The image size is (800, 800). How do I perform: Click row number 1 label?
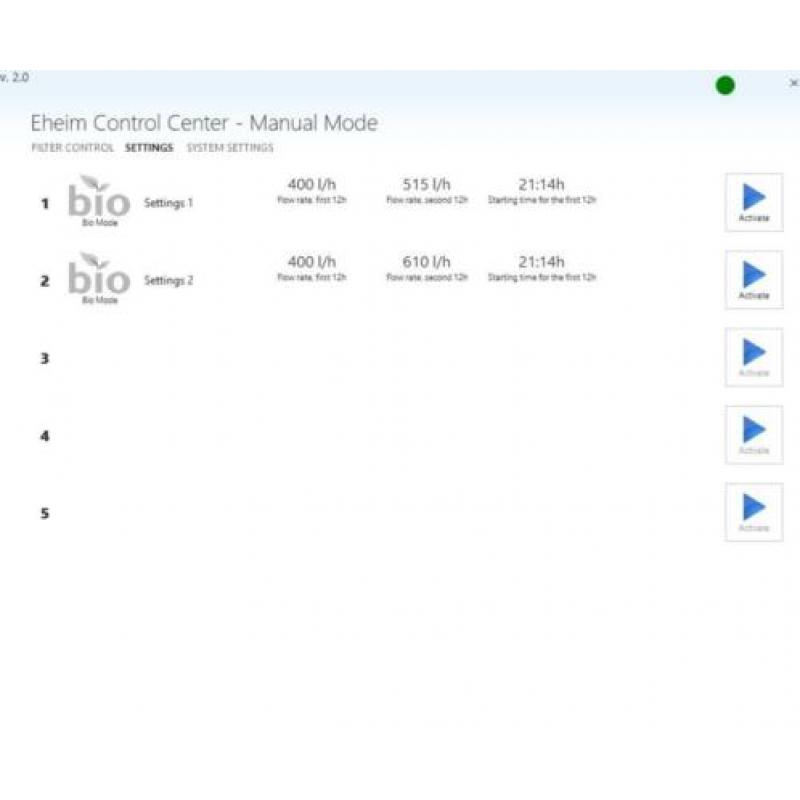coord(45,204)
